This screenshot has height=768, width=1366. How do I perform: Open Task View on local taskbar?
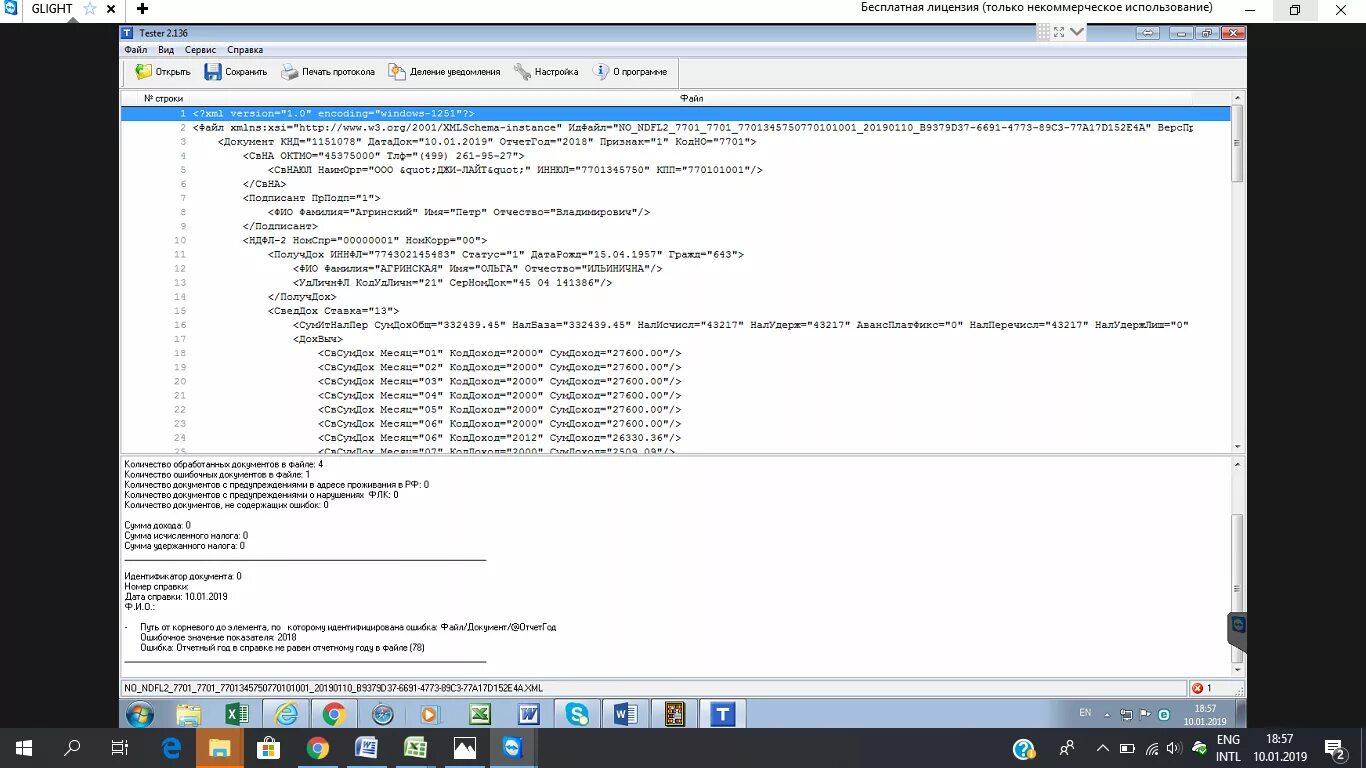coord(120,748)
